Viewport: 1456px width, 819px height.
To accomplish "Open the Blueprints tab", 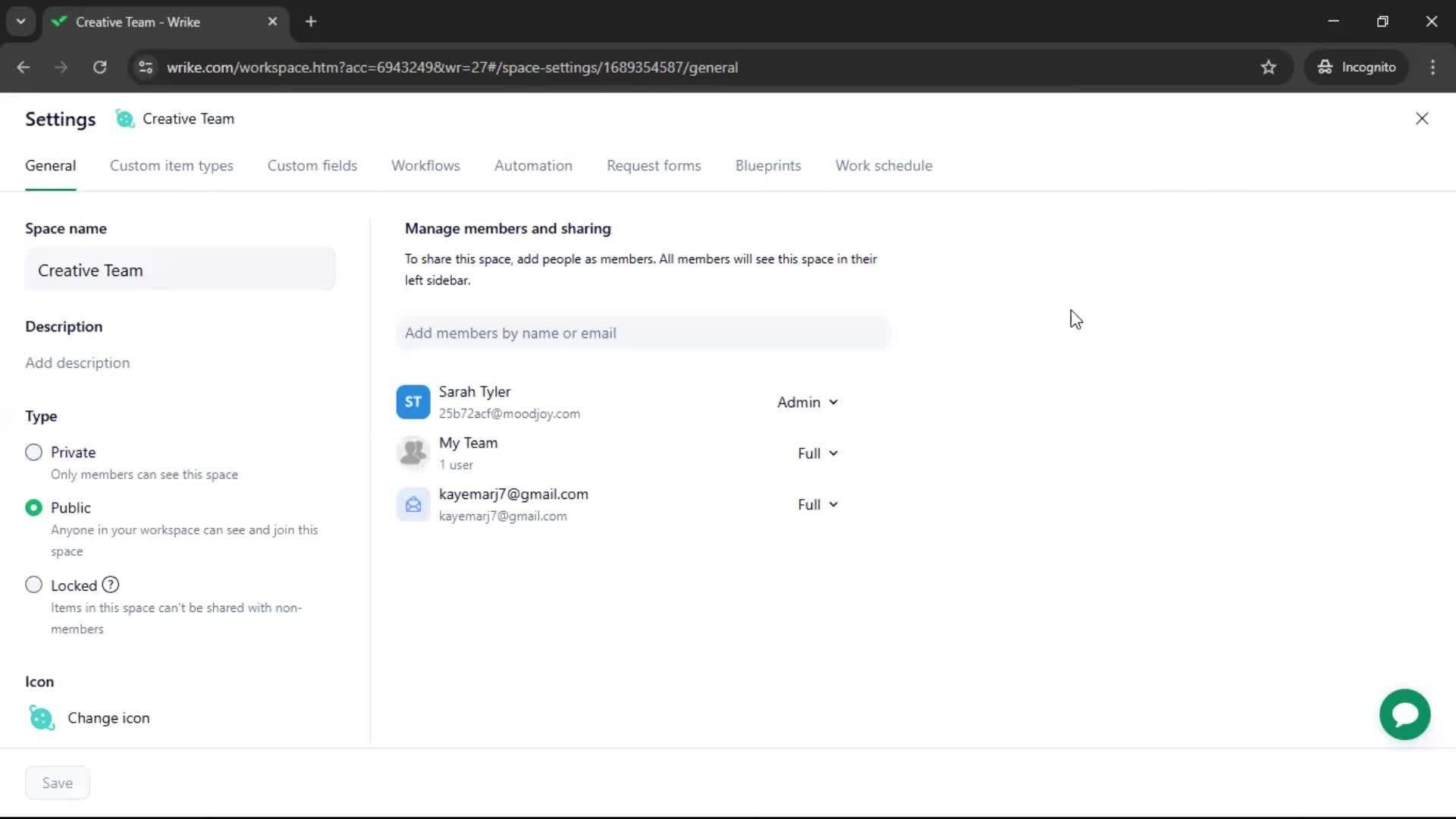I will [768, 165].
